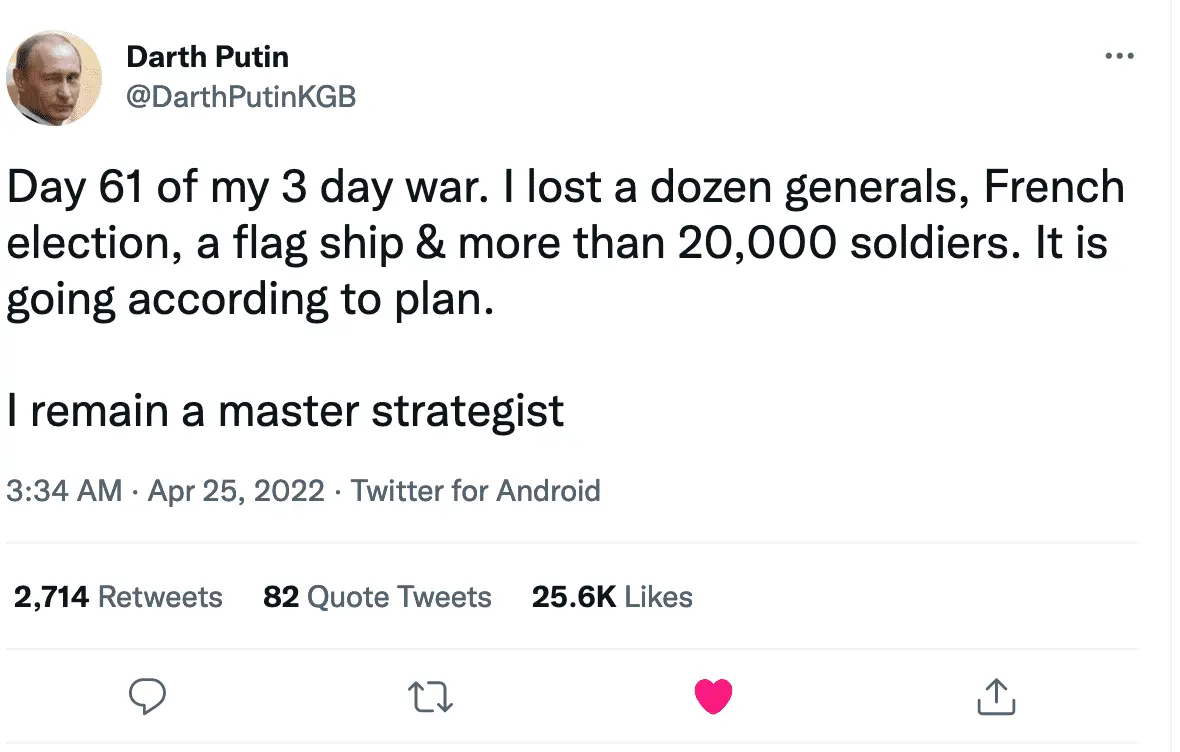The image size is (1180, 752).
Task: Open the share tweet icon
Action: (996, 695)
